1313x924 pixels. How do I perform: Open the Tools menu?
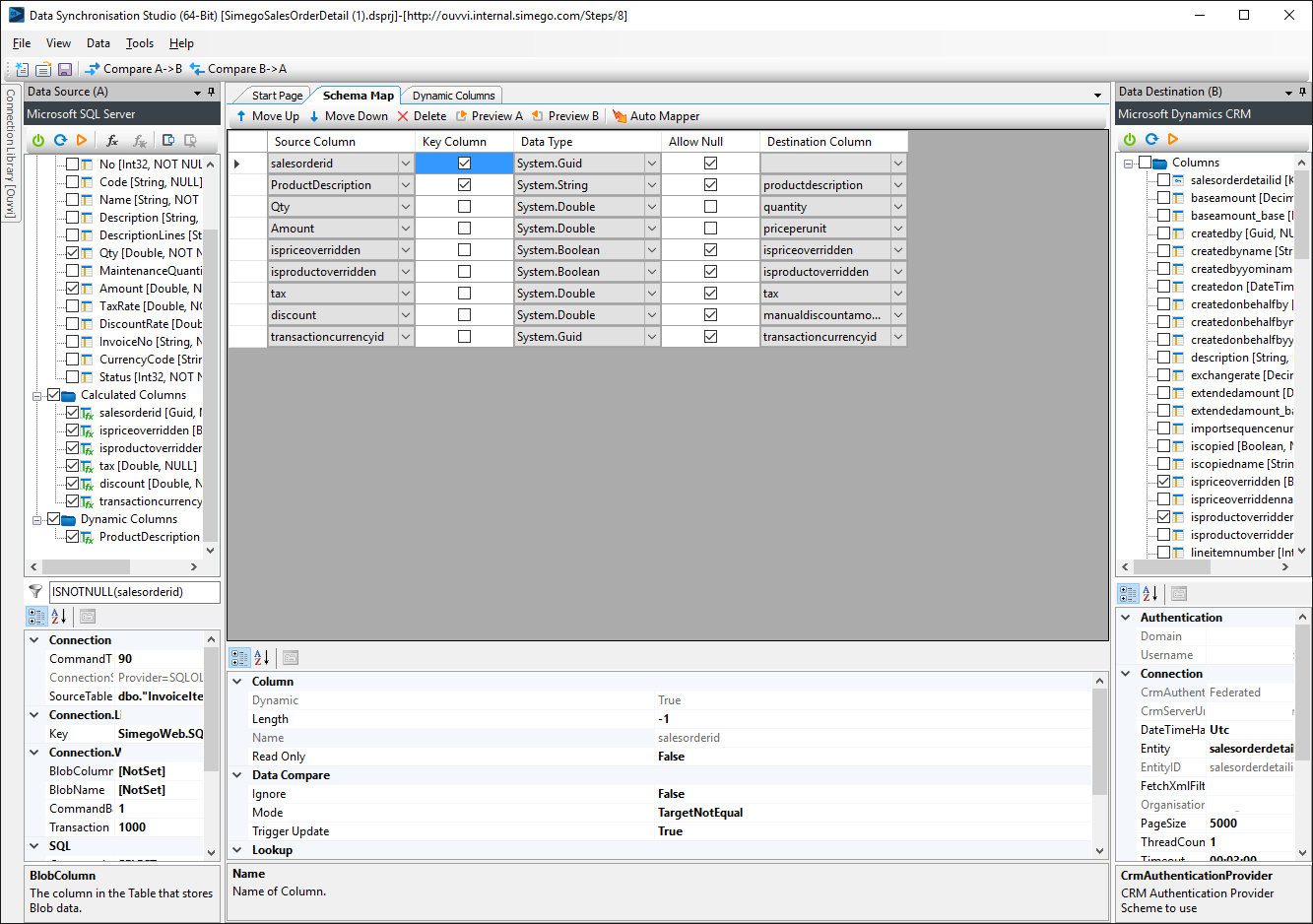[140, 43]
